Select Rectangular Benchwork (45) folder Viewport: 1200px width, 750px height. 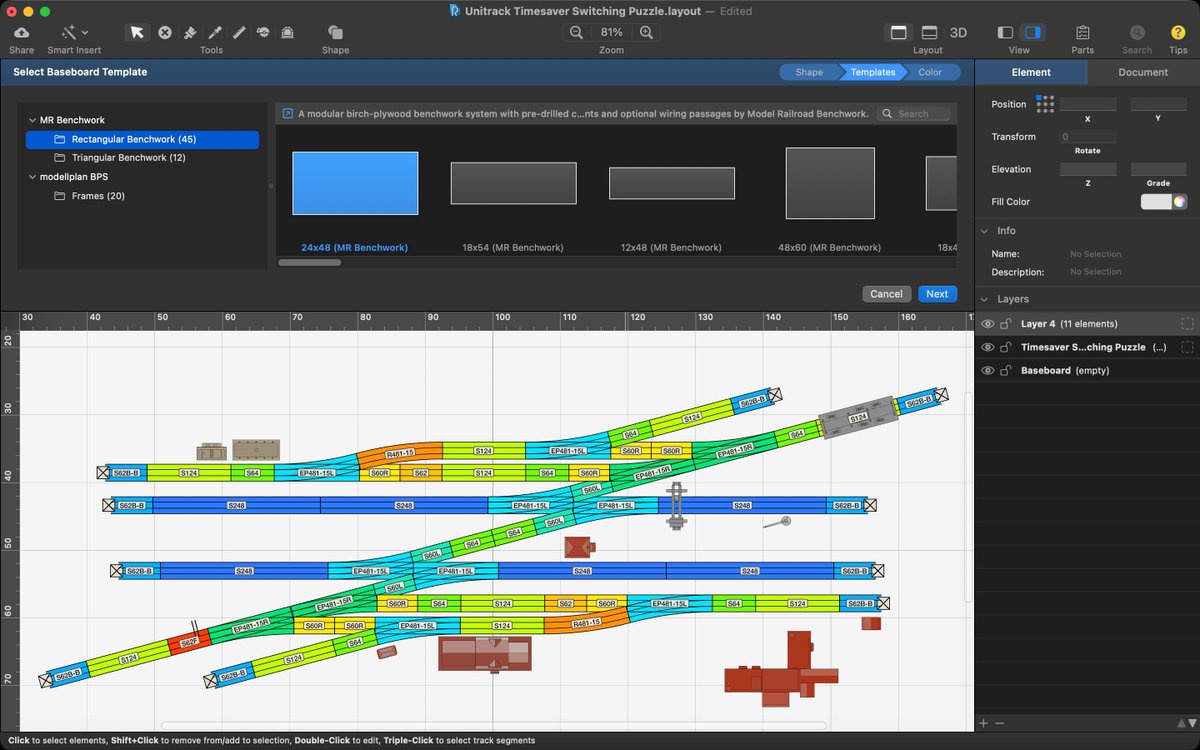pyautogui.click(x=142, y=139)
